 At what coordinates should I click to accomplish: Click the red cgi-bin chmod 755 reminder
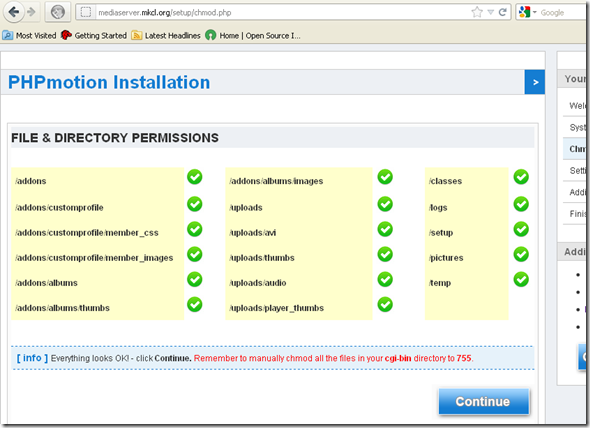333,358
